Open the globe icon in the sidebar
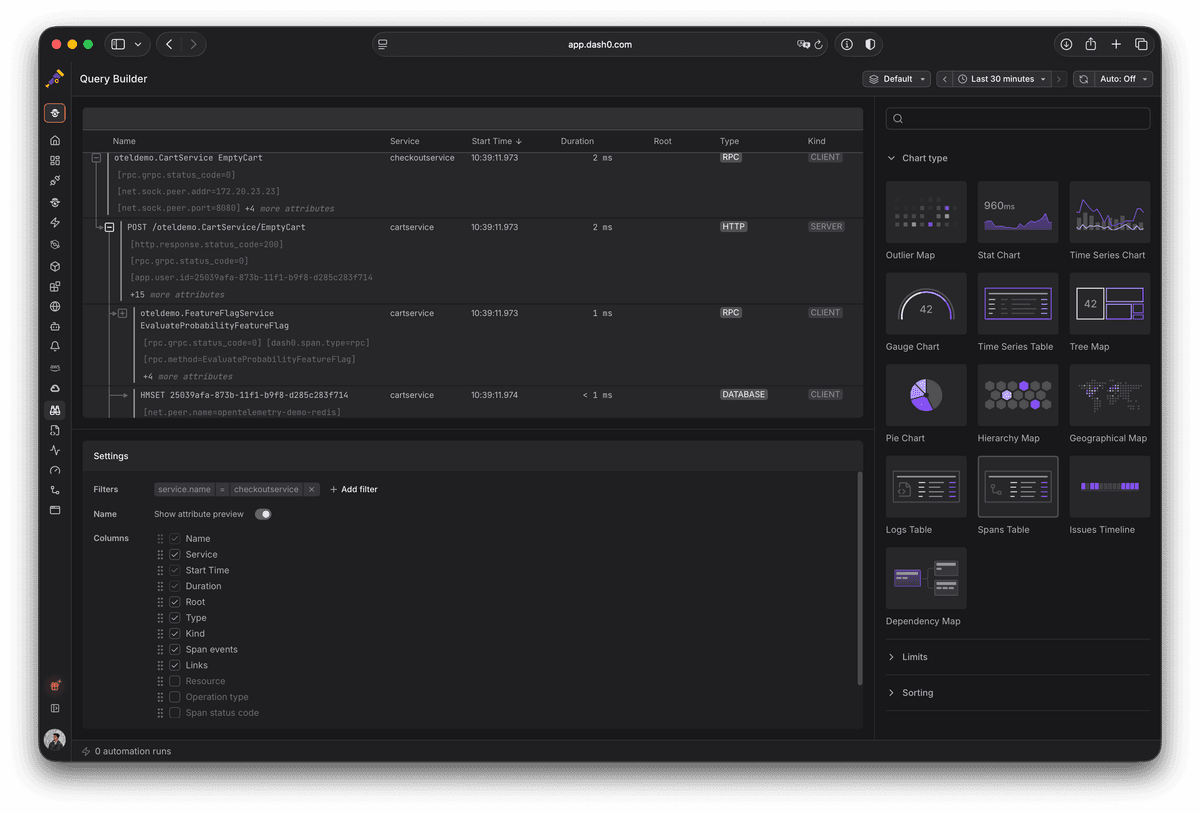 (55, 307)
